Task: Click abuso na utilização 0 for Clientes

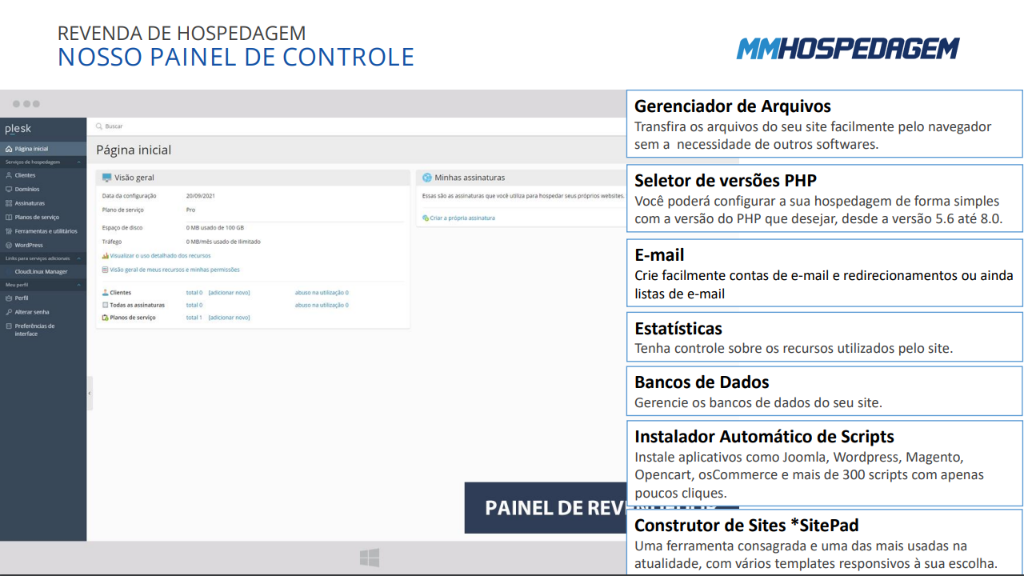Action: [321, 293]
